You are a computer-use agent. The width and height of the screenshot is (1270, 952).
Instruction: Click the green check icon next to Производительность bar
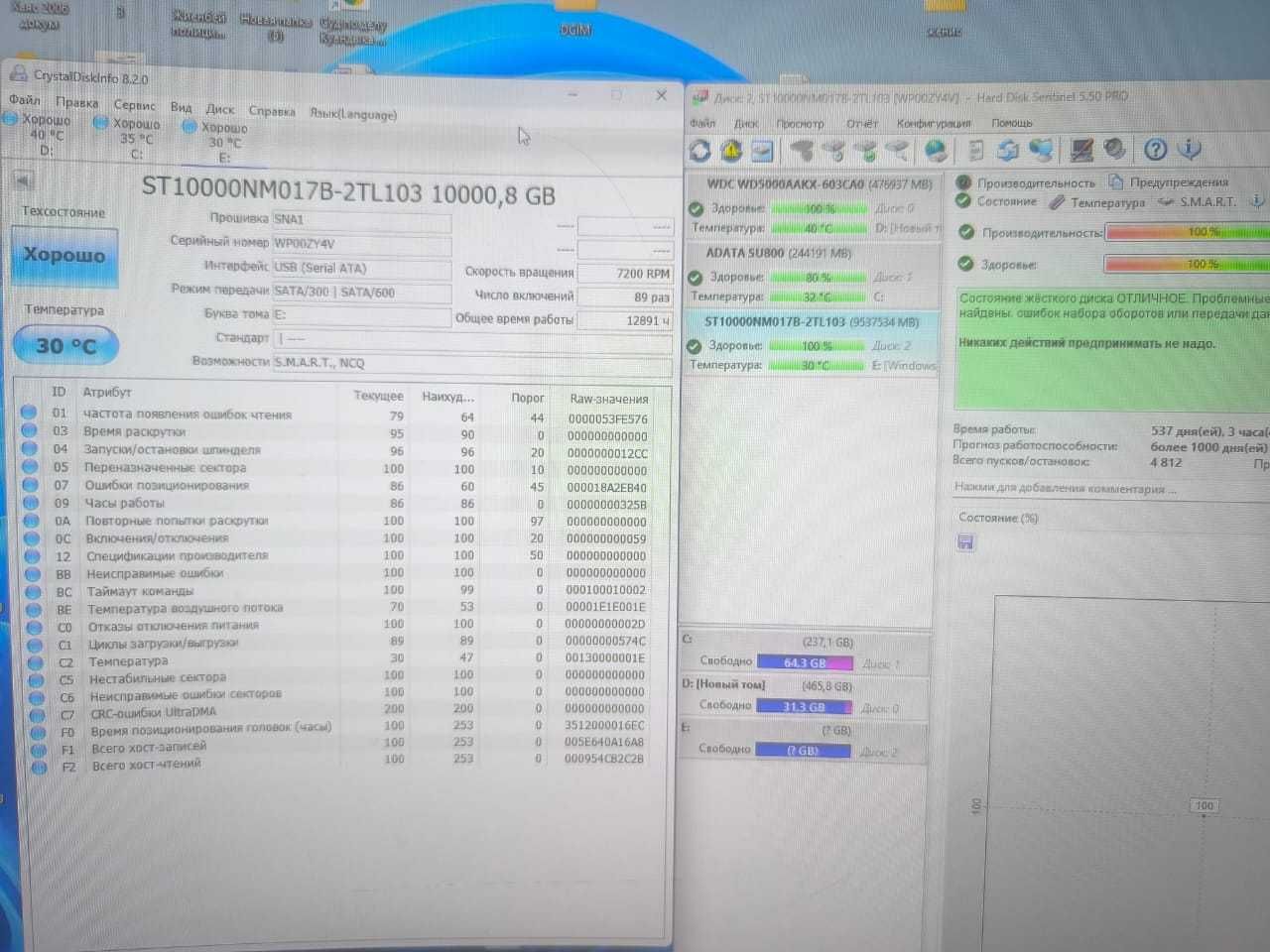tap(965, 232)
